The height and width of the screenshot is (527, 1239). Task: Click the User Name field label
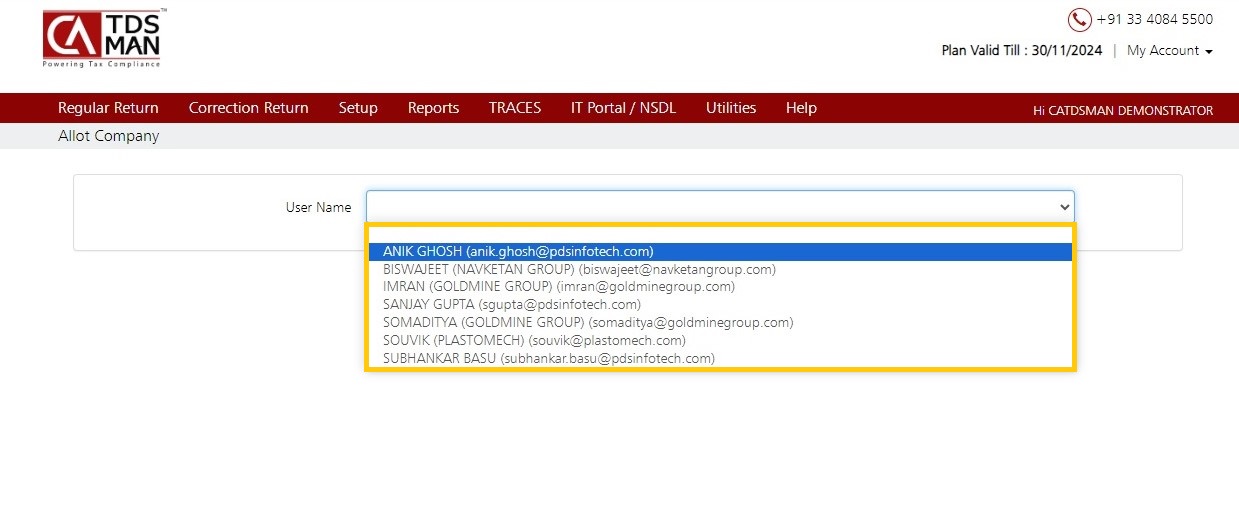(318, 207)
